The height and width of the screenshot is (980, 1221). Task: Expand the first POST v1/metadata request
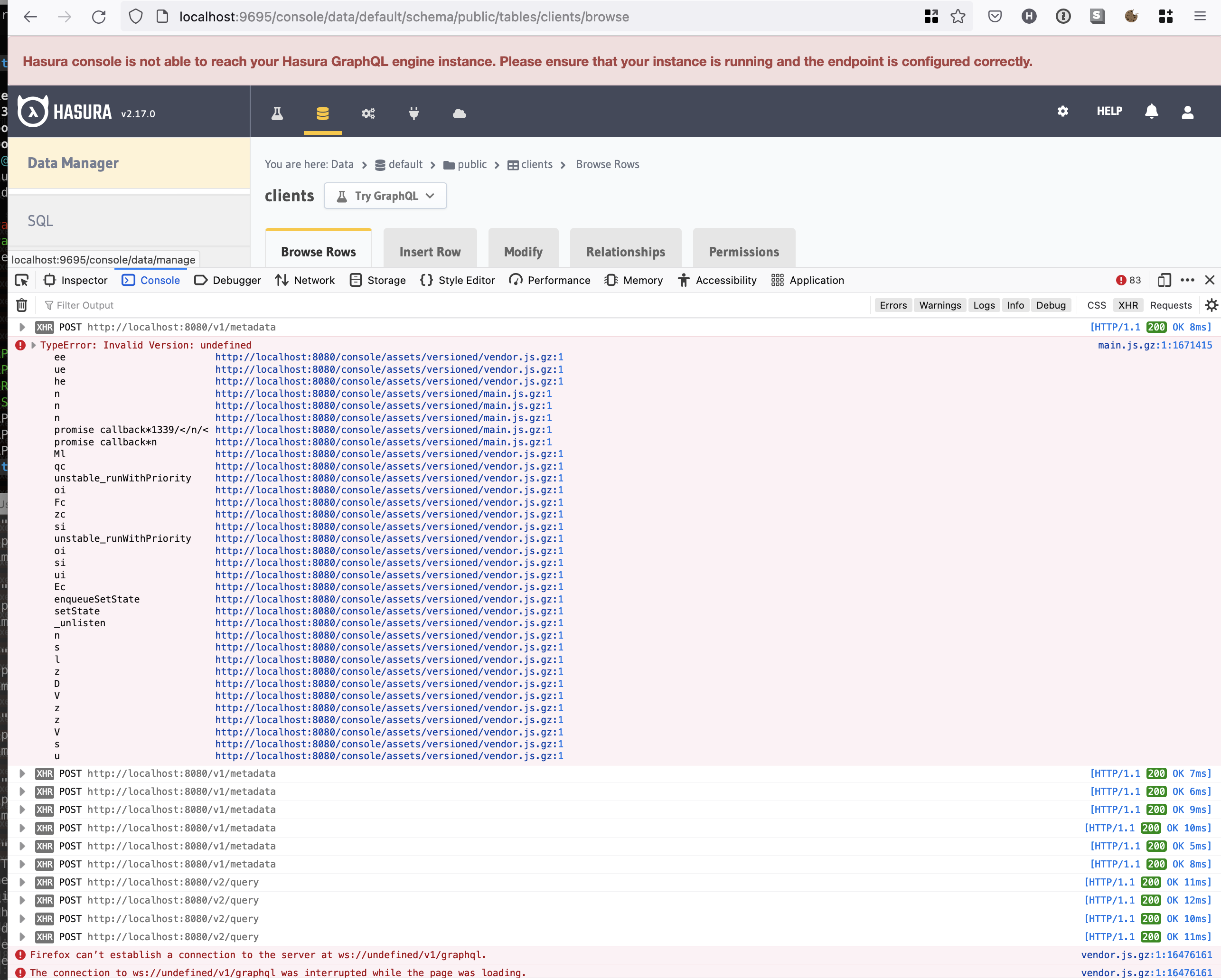(22, 328)
